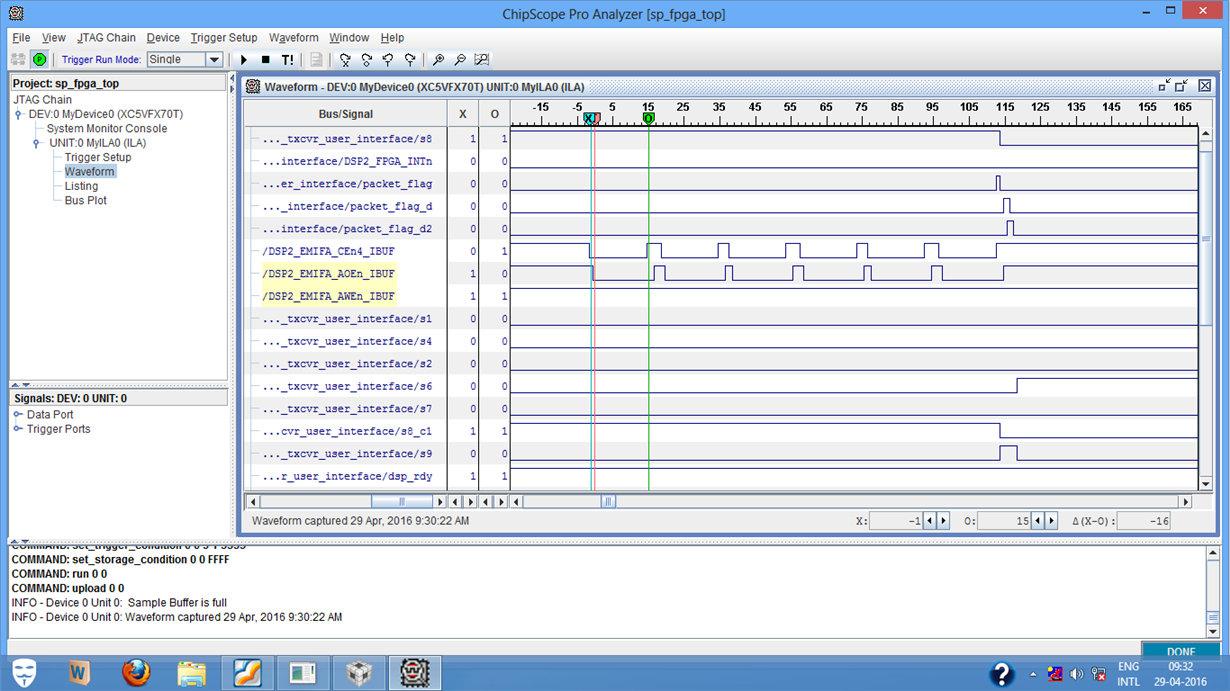Show hidden system tray icons arrow
This screenshot has height=691, width=1230.
[1034, 674]
